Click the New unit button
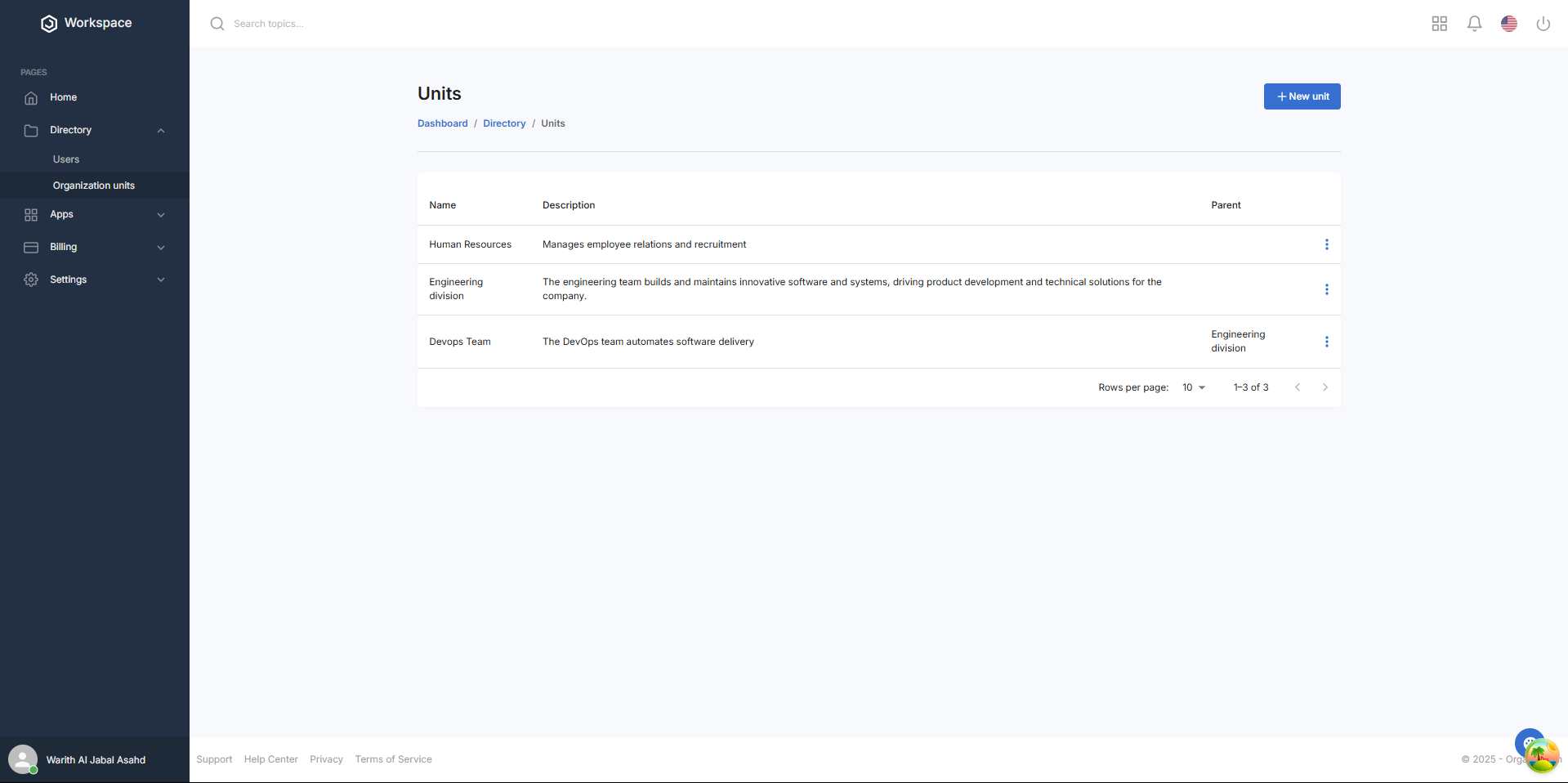 [x=1302, y=96]
